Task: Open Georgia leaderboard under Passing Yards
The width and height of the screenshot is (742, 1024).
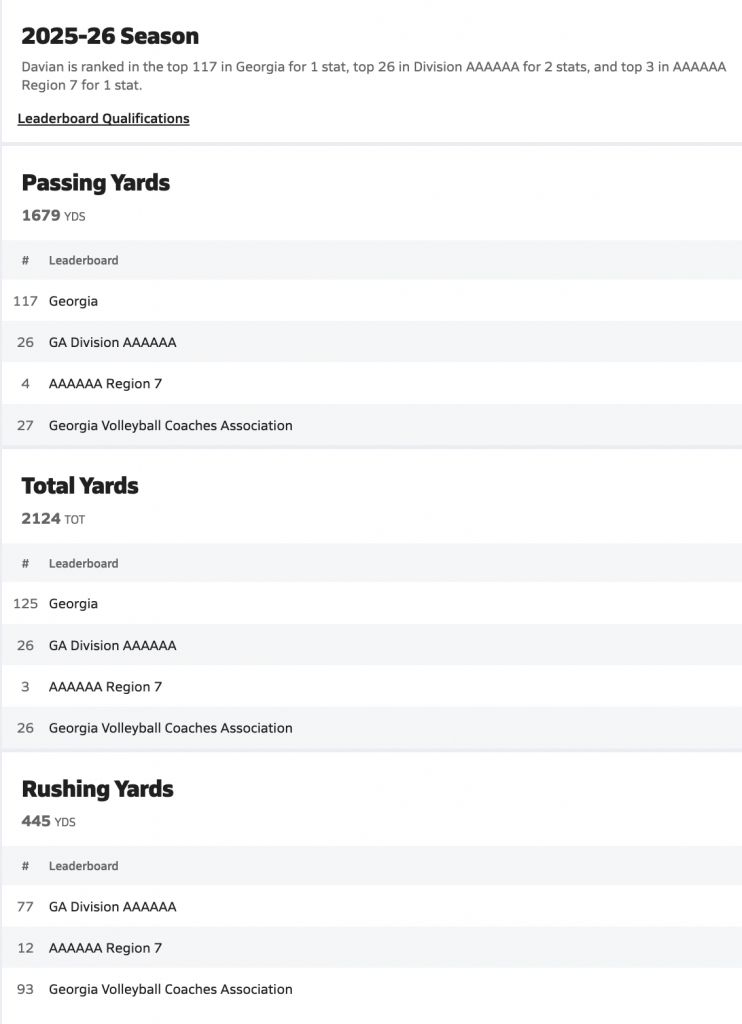Action: click(73, 301)
